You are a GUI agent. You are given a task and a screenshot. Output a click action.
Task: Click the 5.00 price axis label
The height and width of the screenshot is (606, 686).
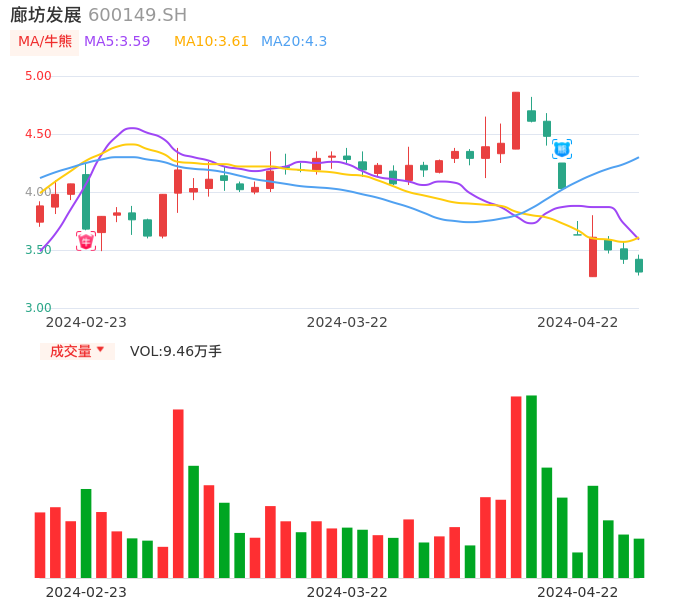tap(38, 76)
